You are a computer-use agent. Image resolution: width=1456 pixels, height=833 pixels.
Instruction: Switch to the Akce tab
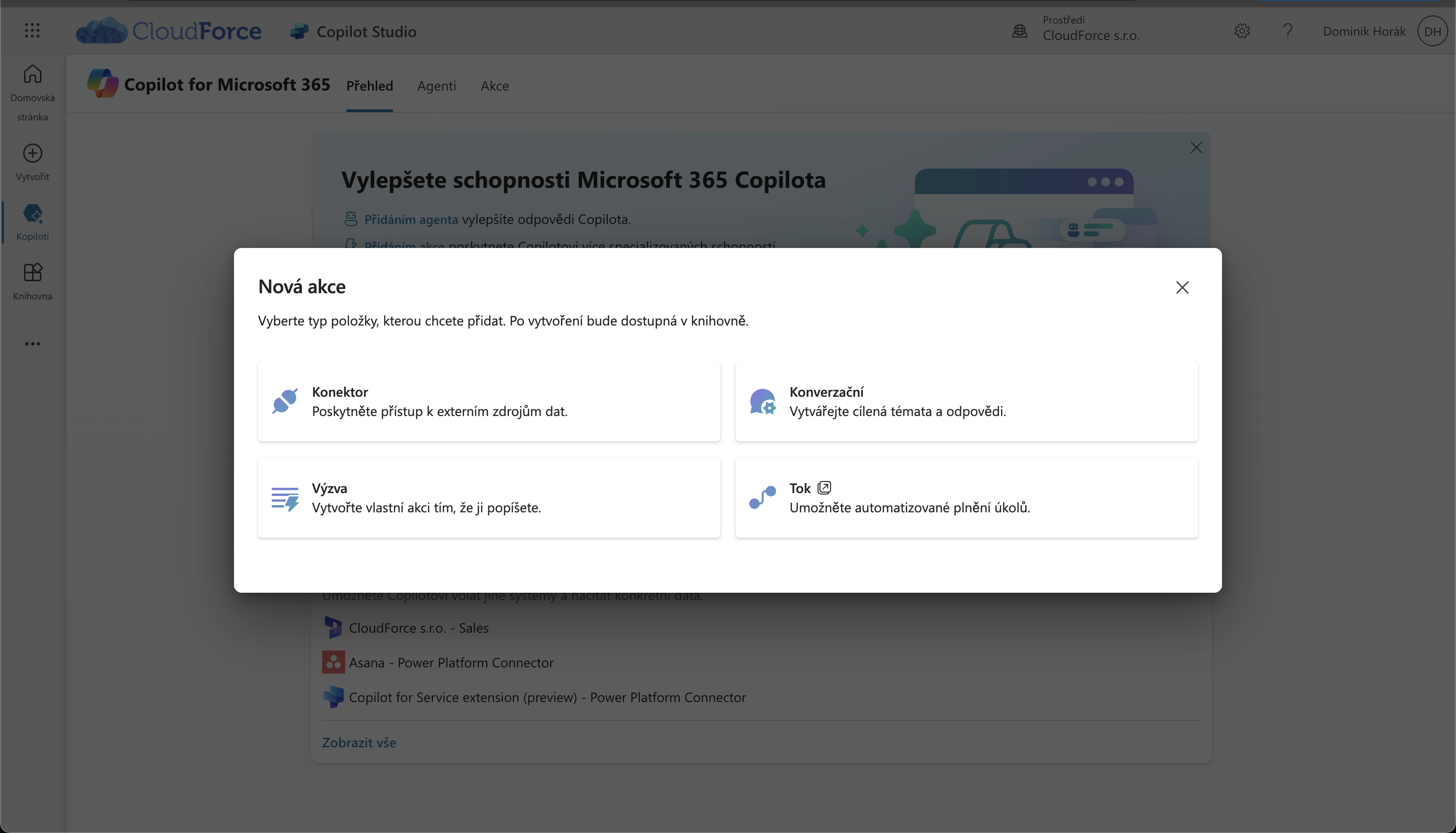tap(494, 86)
